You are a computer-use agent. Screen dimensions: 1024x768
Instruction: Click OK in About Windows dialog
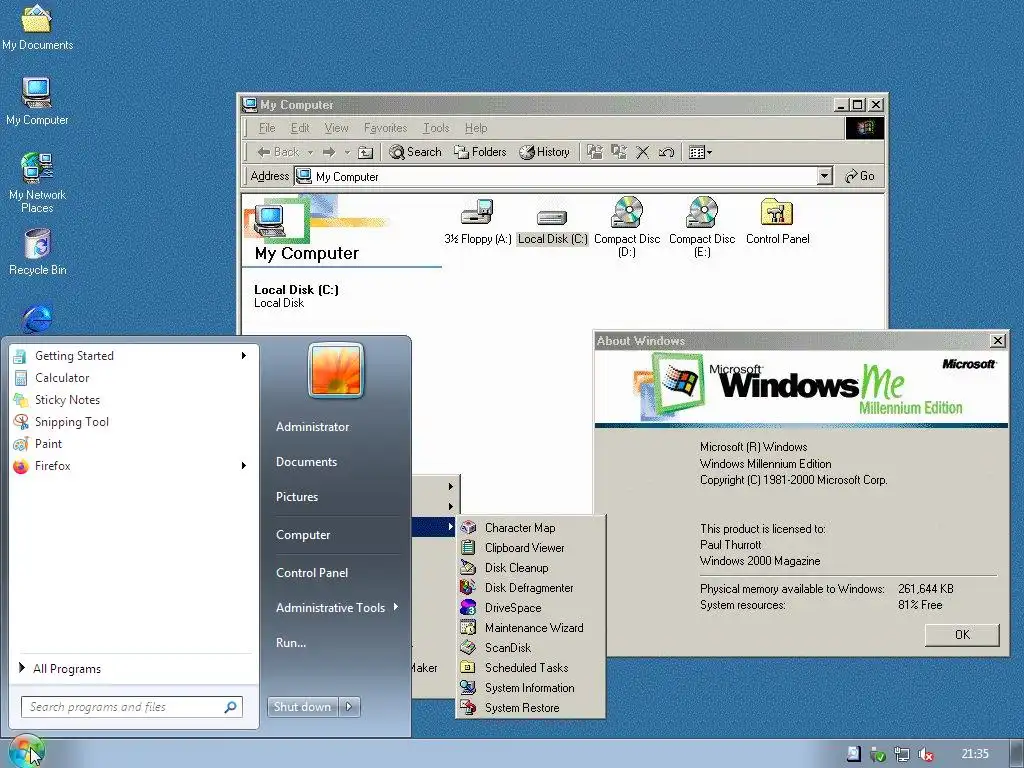coord(962,635)
